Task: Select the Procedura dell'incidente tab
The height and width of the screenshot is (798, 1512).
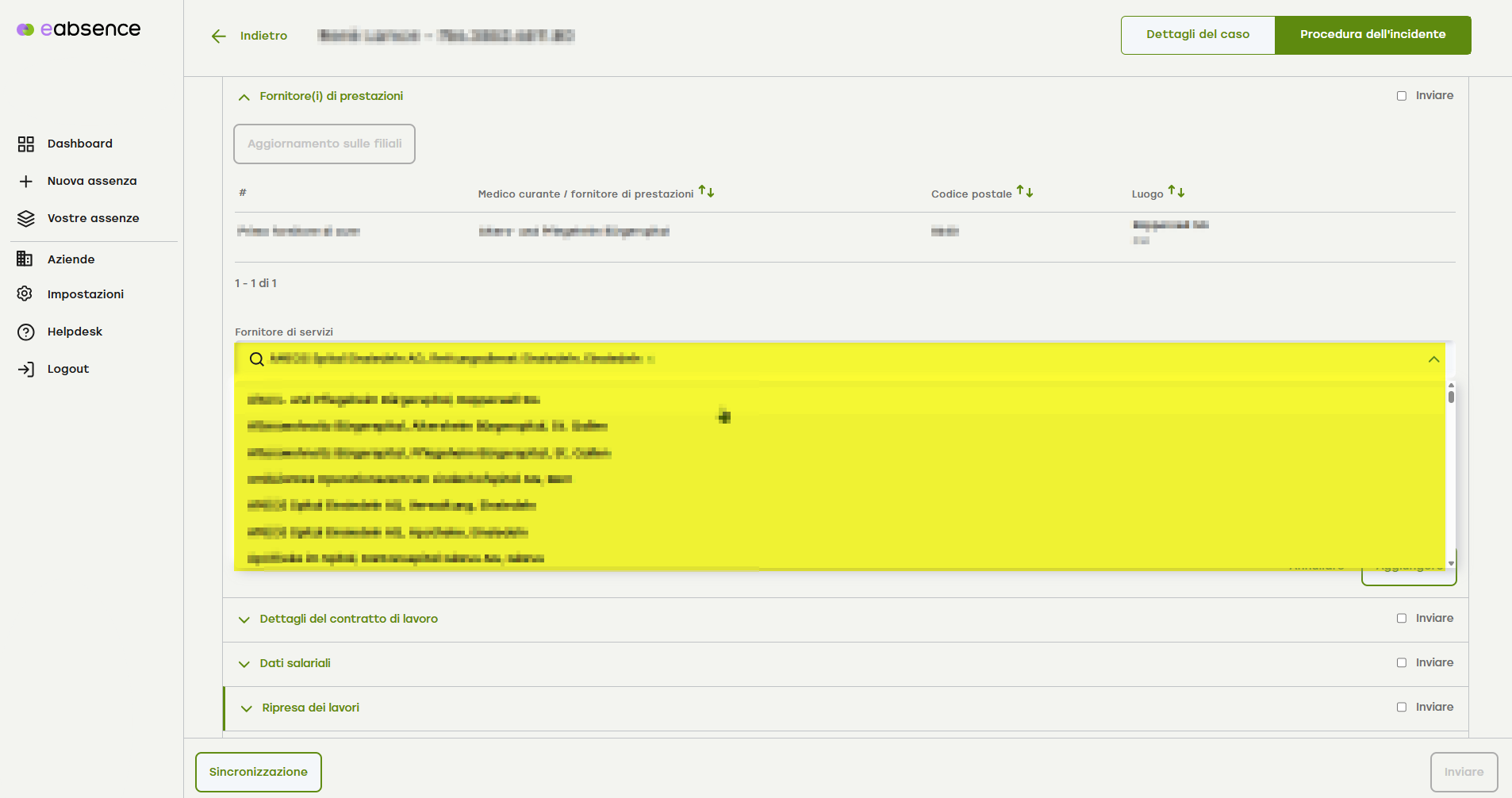Action: [x=1372, y=35]
